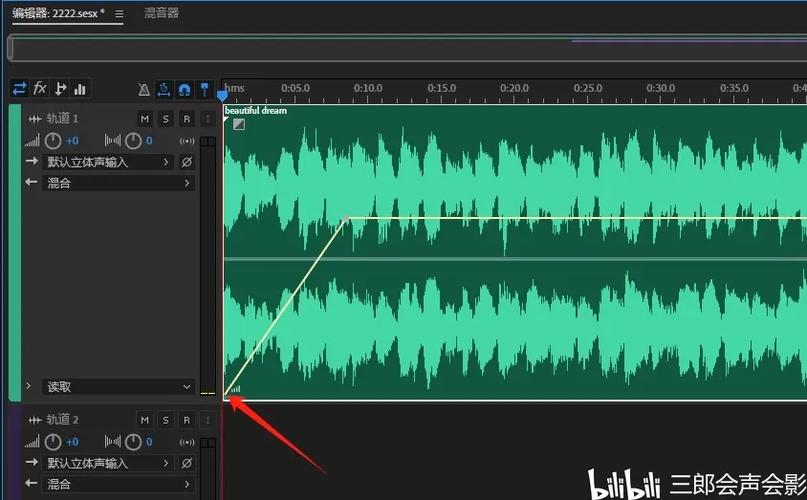Click Track 2 volume bars icon
807x500 pixels.
32,442
